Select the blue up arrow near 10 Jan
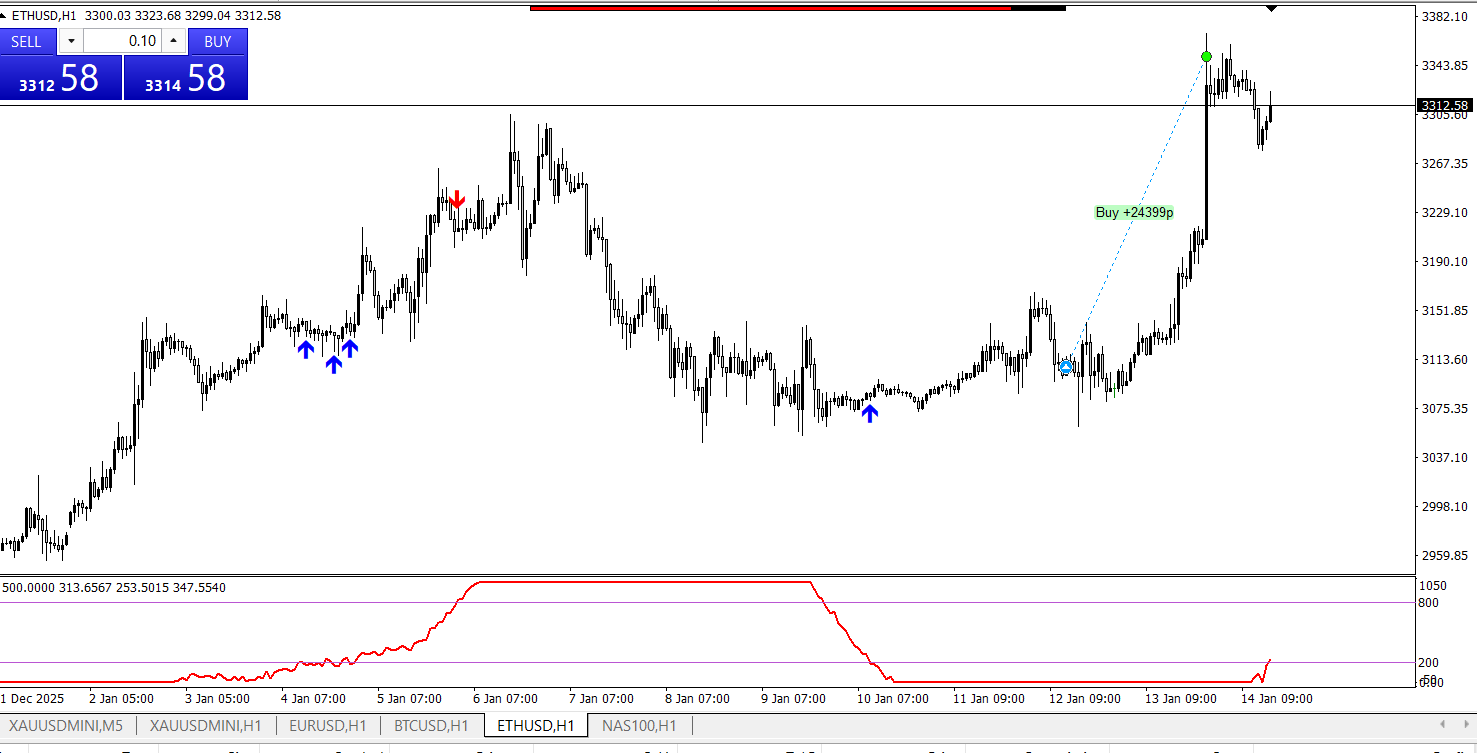This screenshot has height=753, width=1477. click(870, 413)
